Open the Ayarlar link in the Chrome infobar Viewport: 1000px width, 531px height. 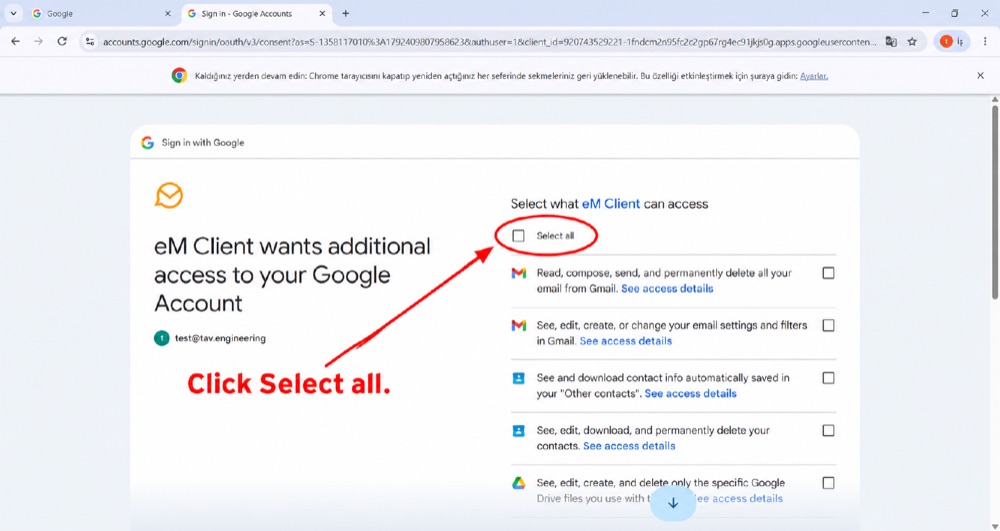[814, 76]
